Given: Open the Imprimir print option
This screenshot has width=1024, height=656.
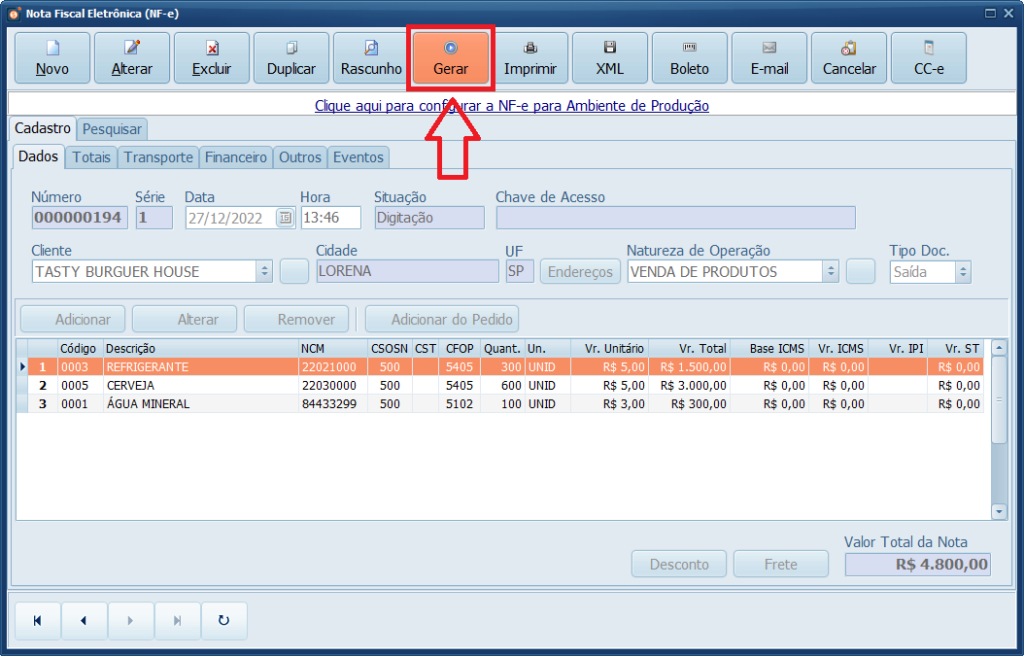Looking at the screenshot, I should coord(530,58).
